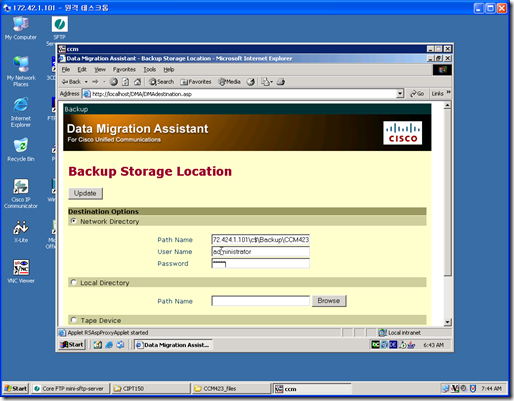
Task: Switch to CCM423_files taskbar item
Action: click(x=232, y=389)
